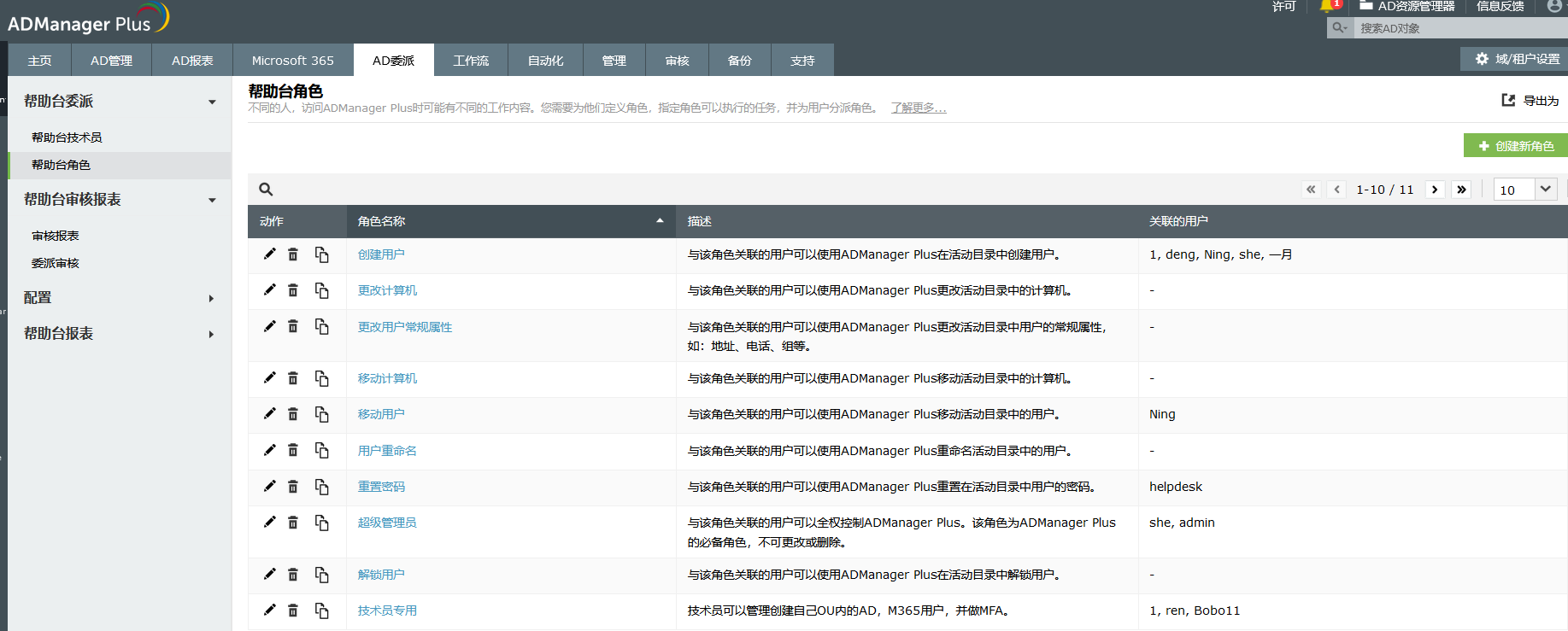Open the 了解更多 link

[x=918, y=108]
